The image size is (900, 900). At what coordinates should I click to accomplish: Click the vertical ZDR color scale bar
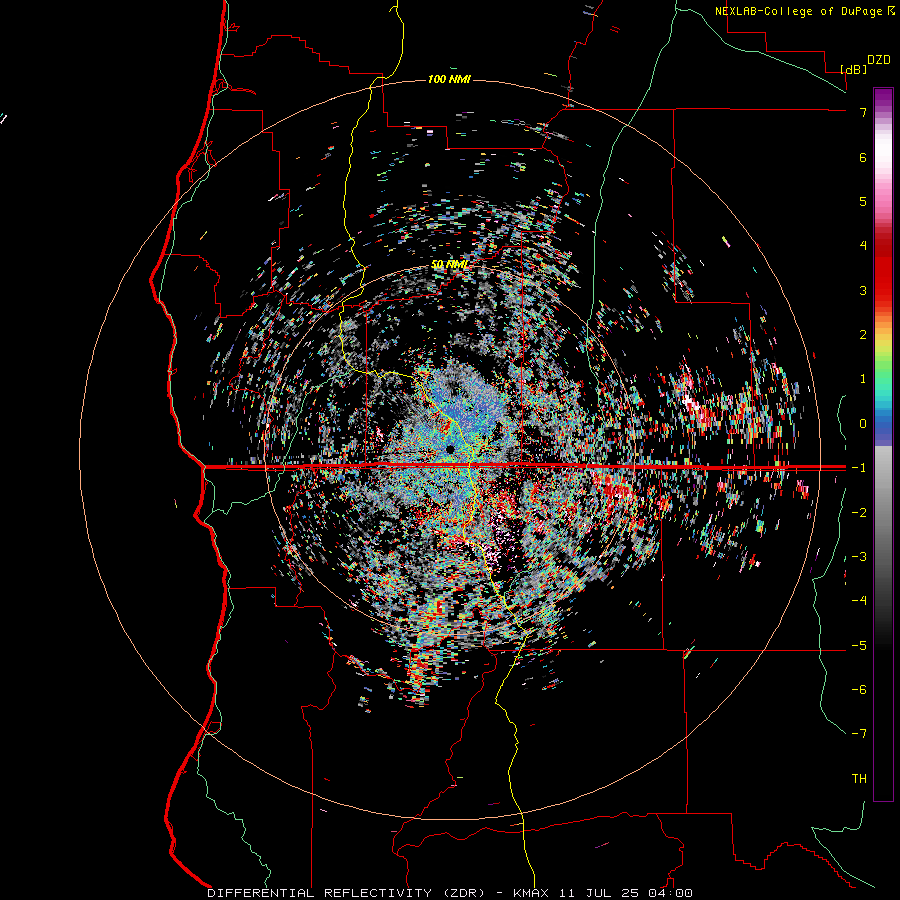point(883,444)
